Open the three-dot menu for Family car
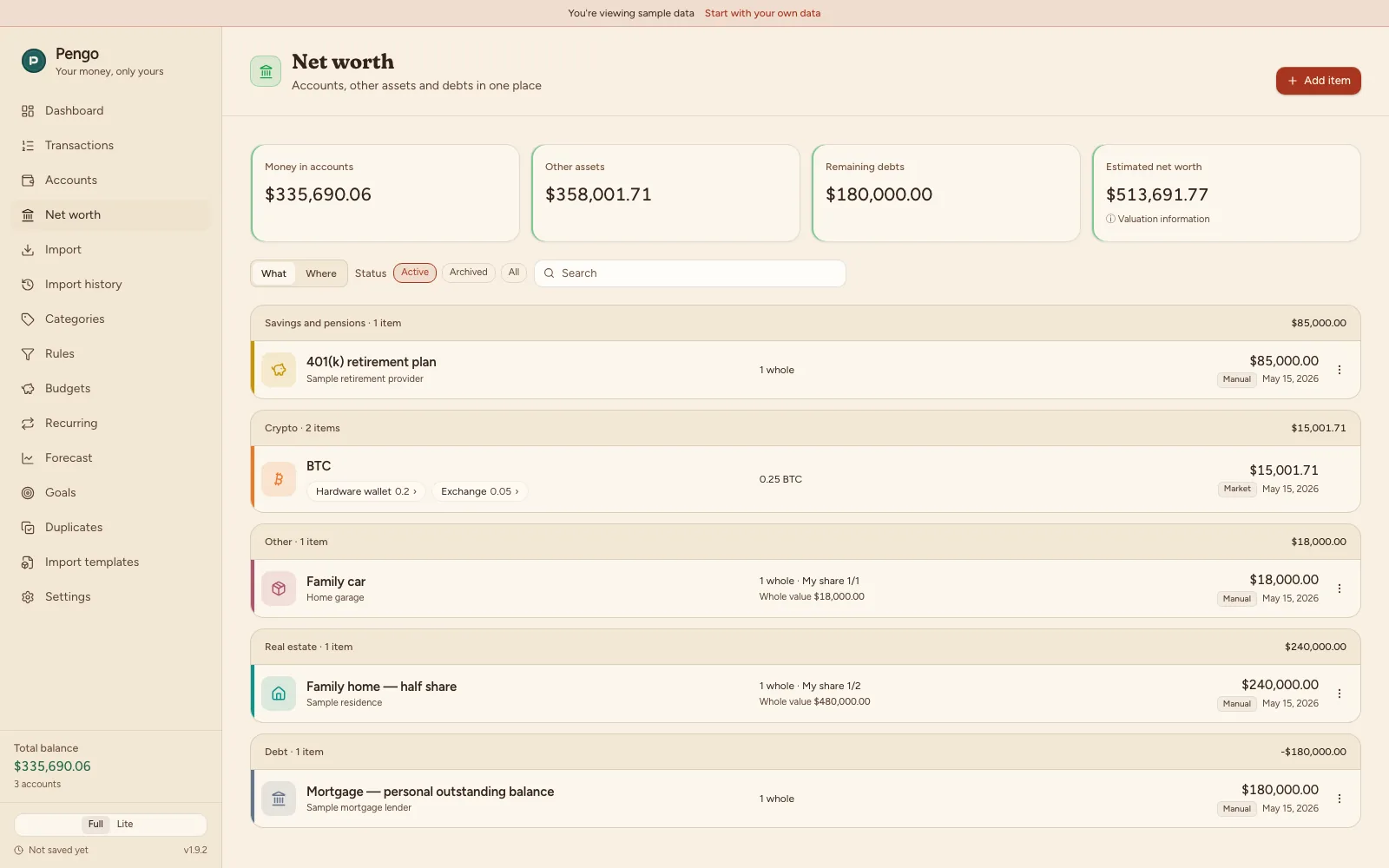The width and height of the screenshot is (1389, 868). [1340, 589]
